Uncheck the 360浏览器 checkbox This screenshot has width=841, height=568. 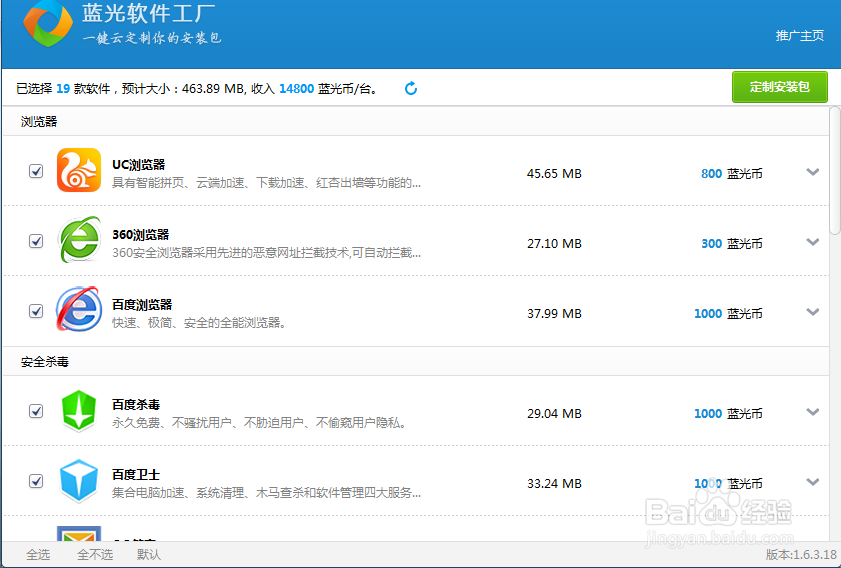coord(36,241)
